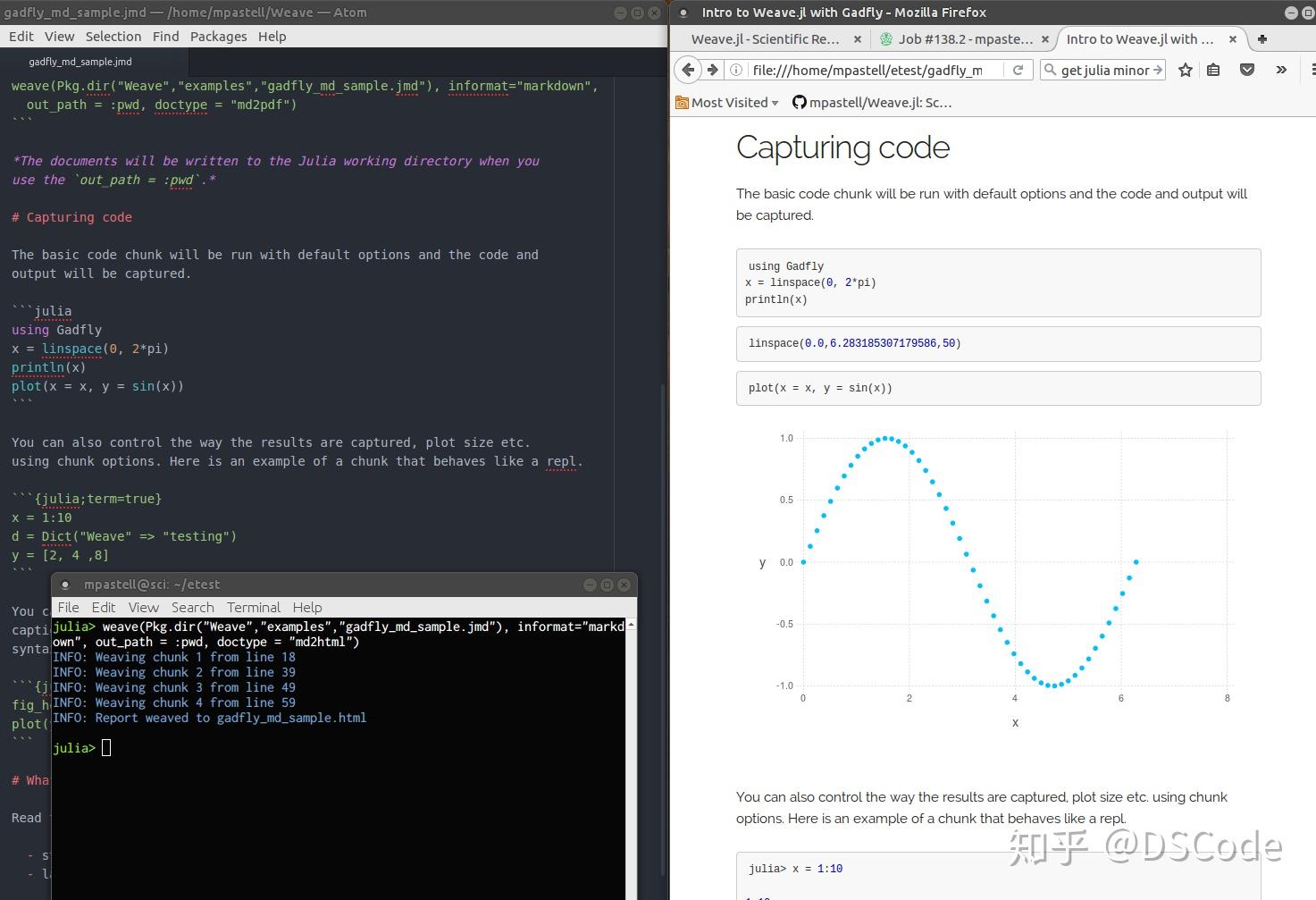Expand toolbar overflow chevron in Firefox
Screen dimensions: 1316x900
click(x=1281, y=70)
